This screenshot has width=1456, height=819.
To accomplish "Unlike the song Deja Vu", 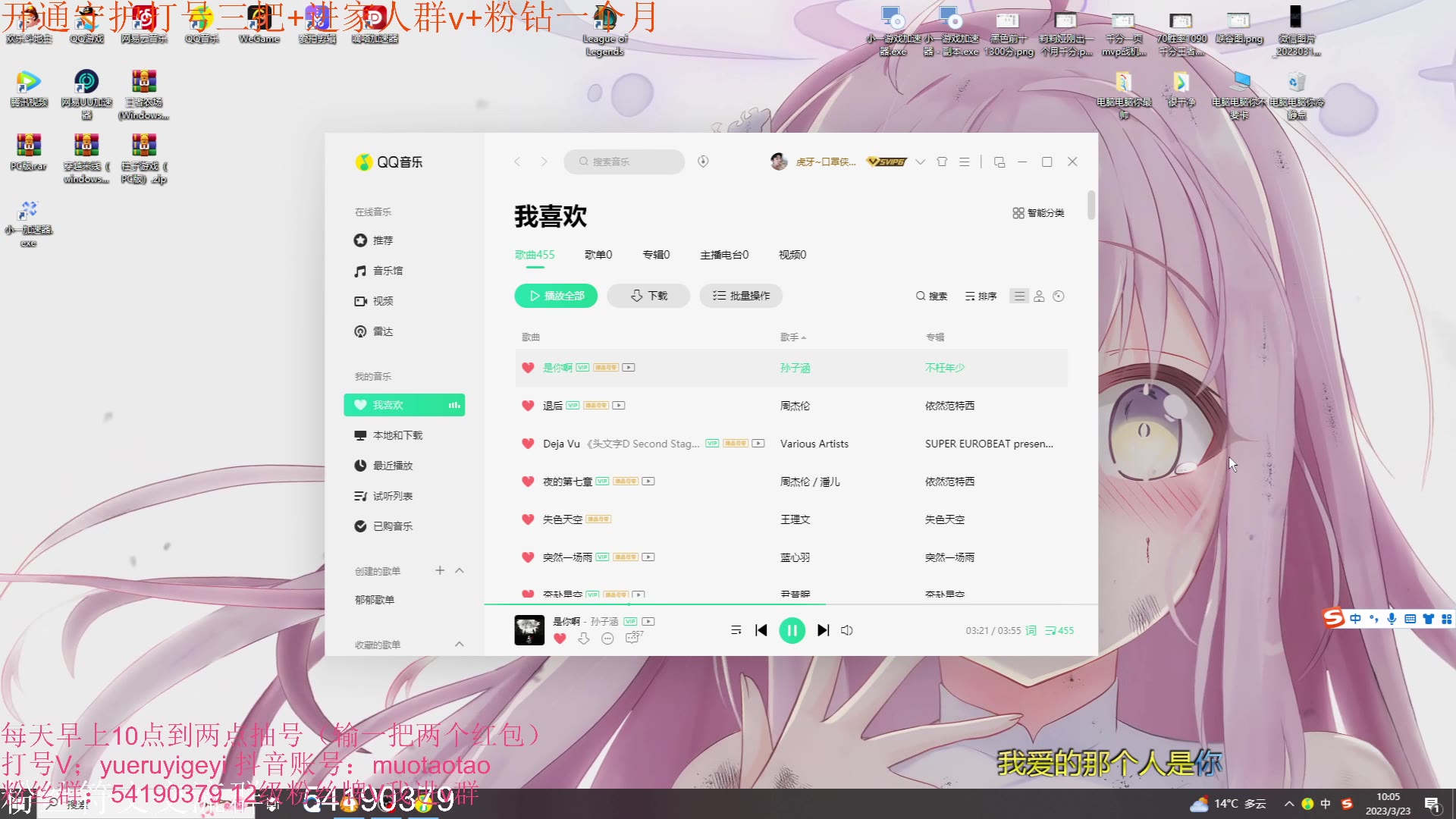I will [528, 444].
